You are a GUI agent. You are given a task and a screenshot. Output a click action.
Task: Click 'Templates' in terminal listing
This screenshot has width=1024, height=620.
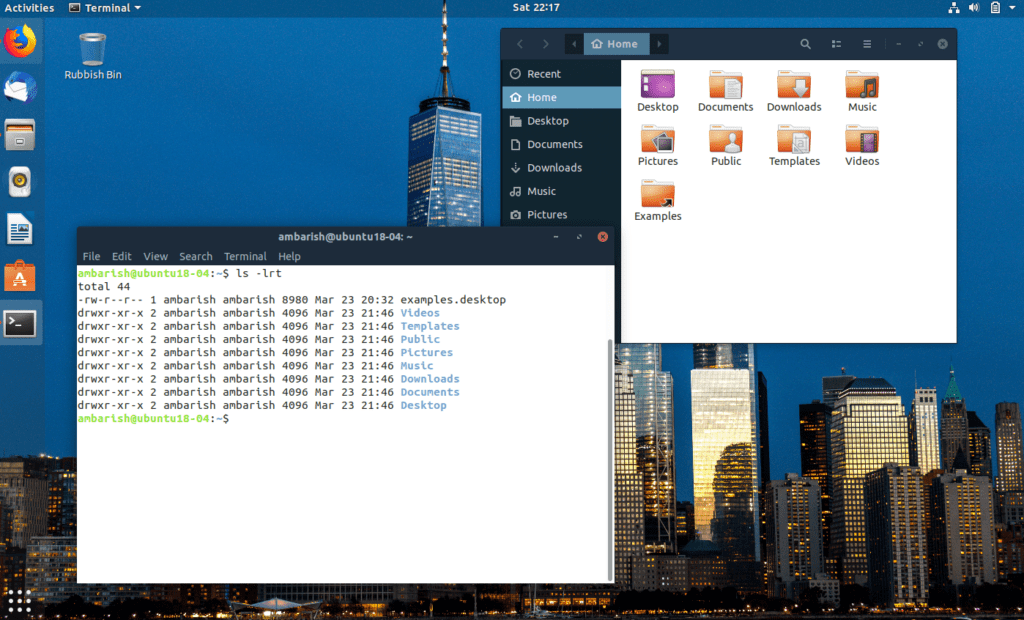pos(430,326)
